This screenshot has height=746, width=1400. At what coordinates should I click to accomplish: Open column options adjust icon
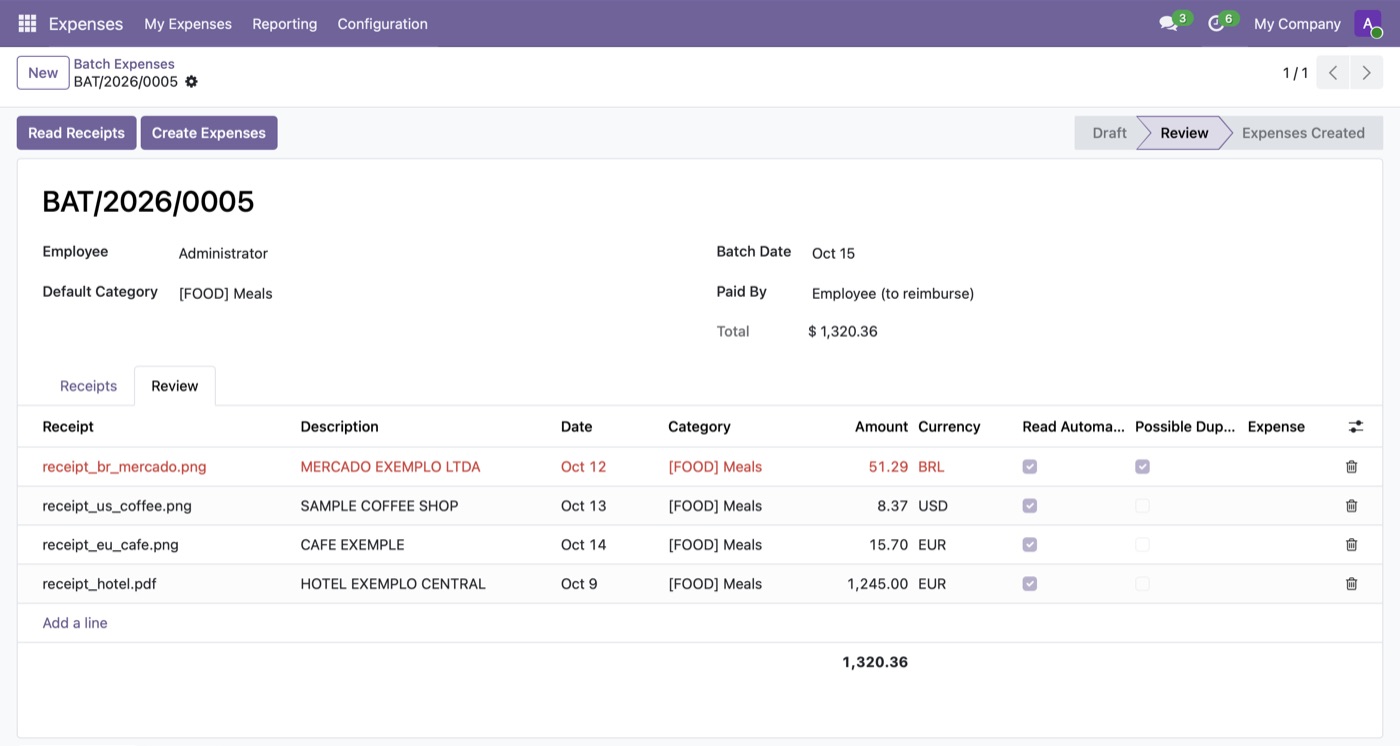coord(1355,427)
